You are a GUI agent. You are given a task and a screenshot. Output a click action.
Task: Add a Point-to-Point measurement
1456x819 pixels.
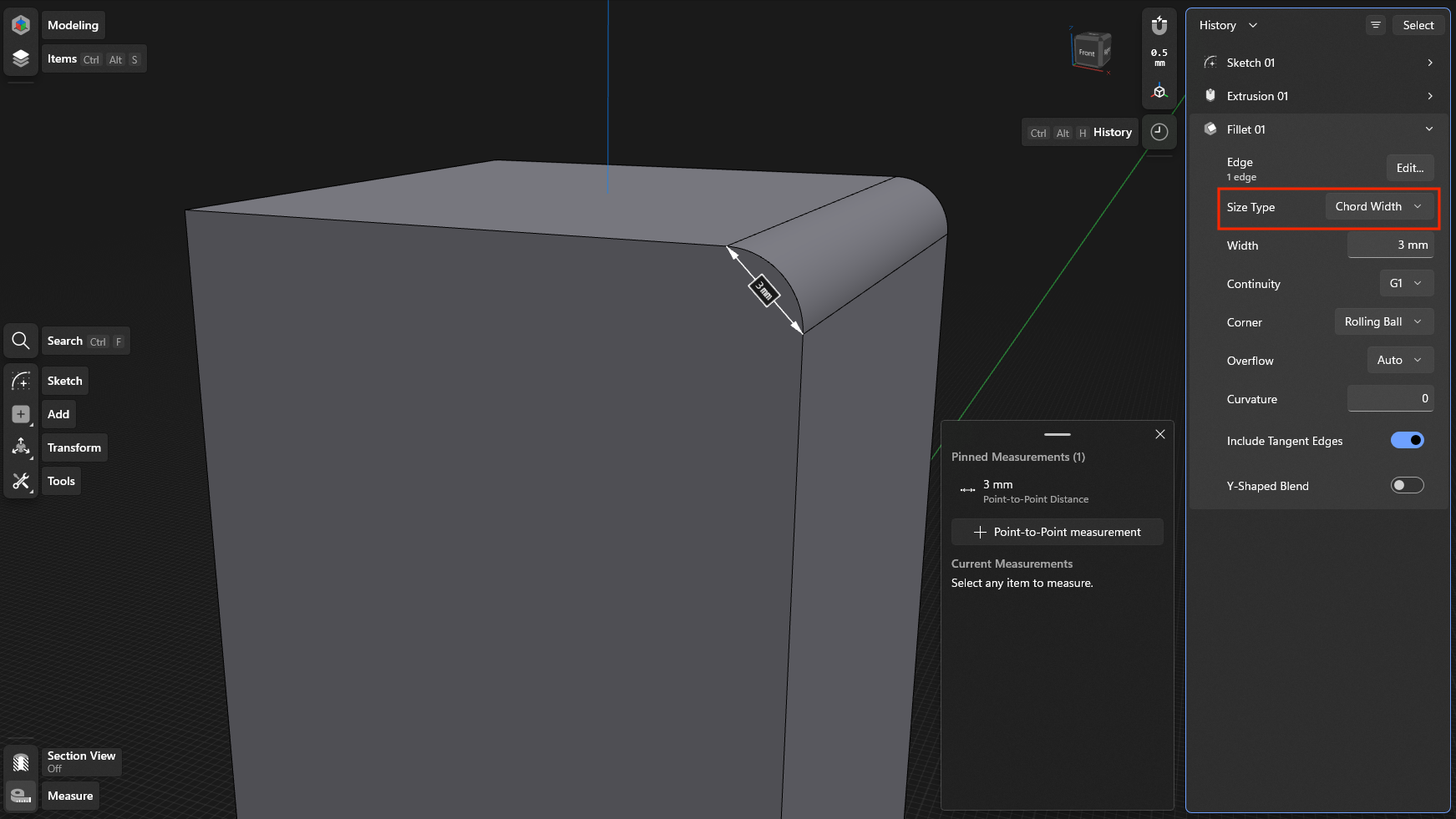pyautogui.click(x=1058, y=532)
